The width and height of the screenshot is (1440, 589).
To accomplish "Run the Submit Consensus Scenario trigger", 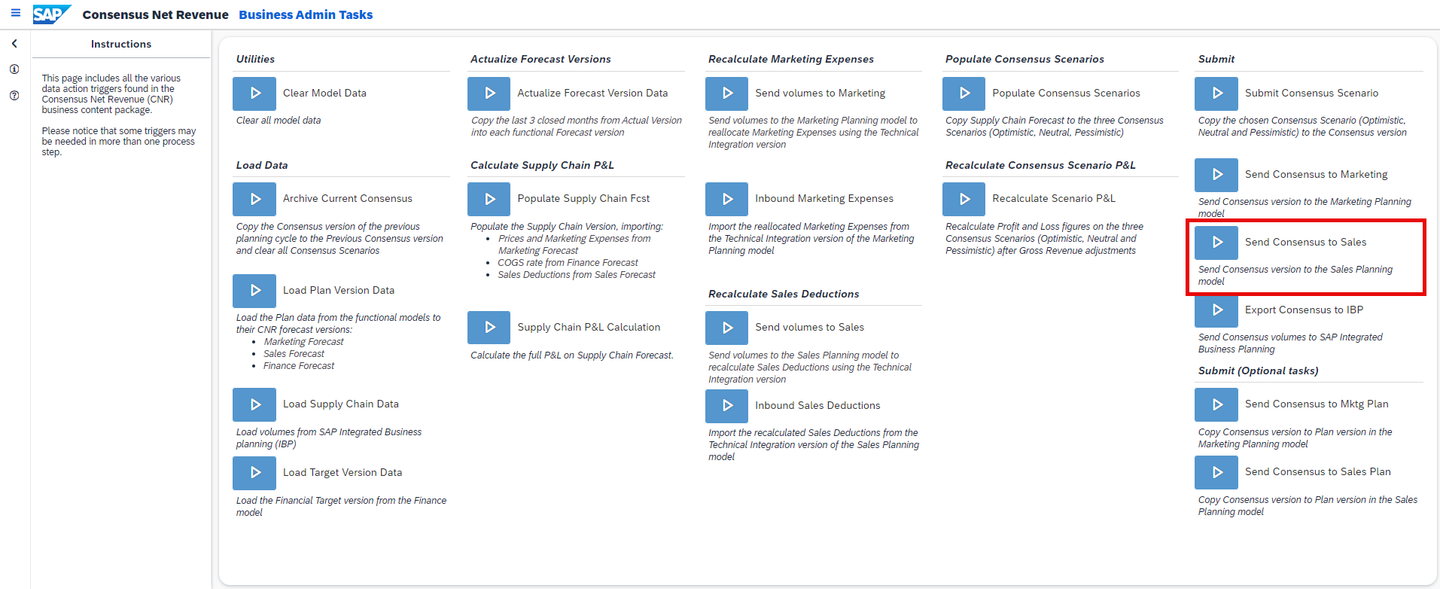I will pyautogui.click(x=1217, y=93).
